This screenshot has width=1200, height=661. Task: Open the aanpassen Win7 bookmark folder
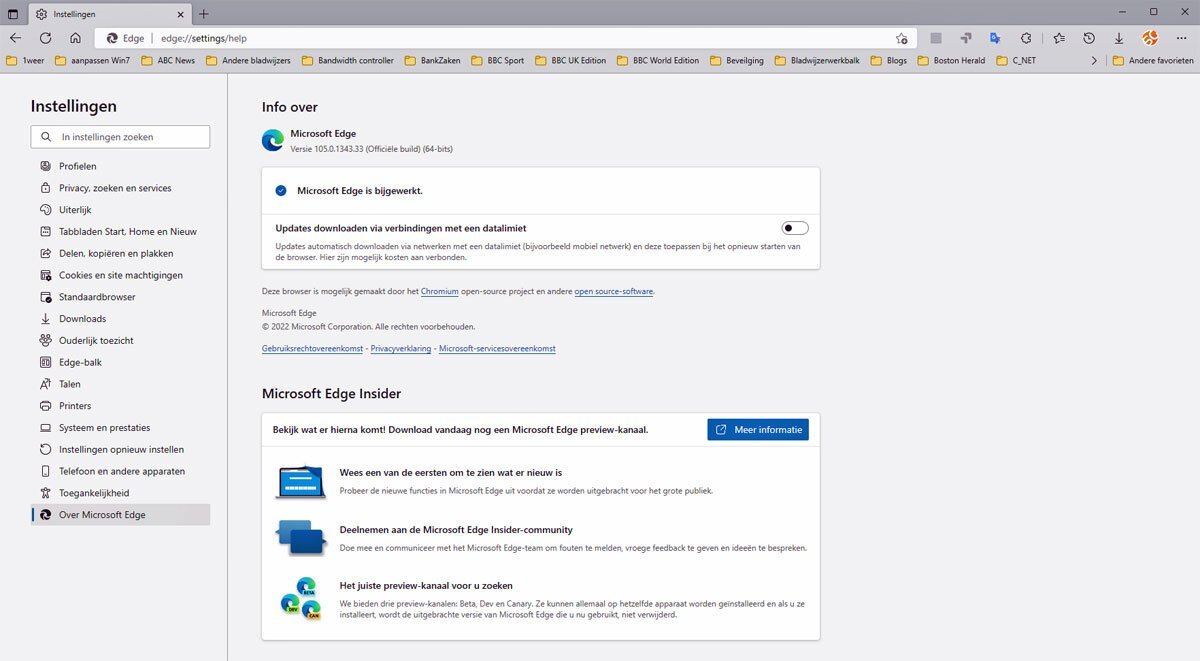pos(92,60)
